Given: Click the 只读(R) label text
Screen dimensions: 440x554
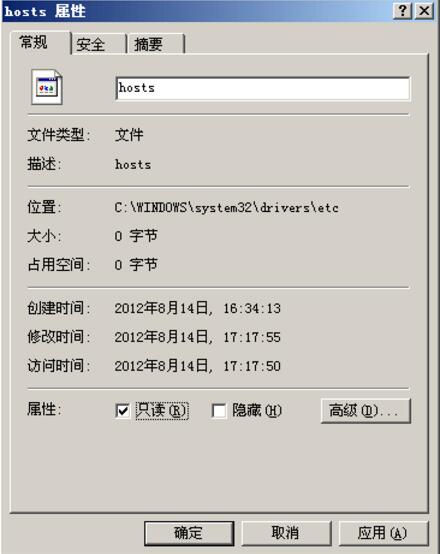Looking at the screenshot, I should tap(162, 411).
